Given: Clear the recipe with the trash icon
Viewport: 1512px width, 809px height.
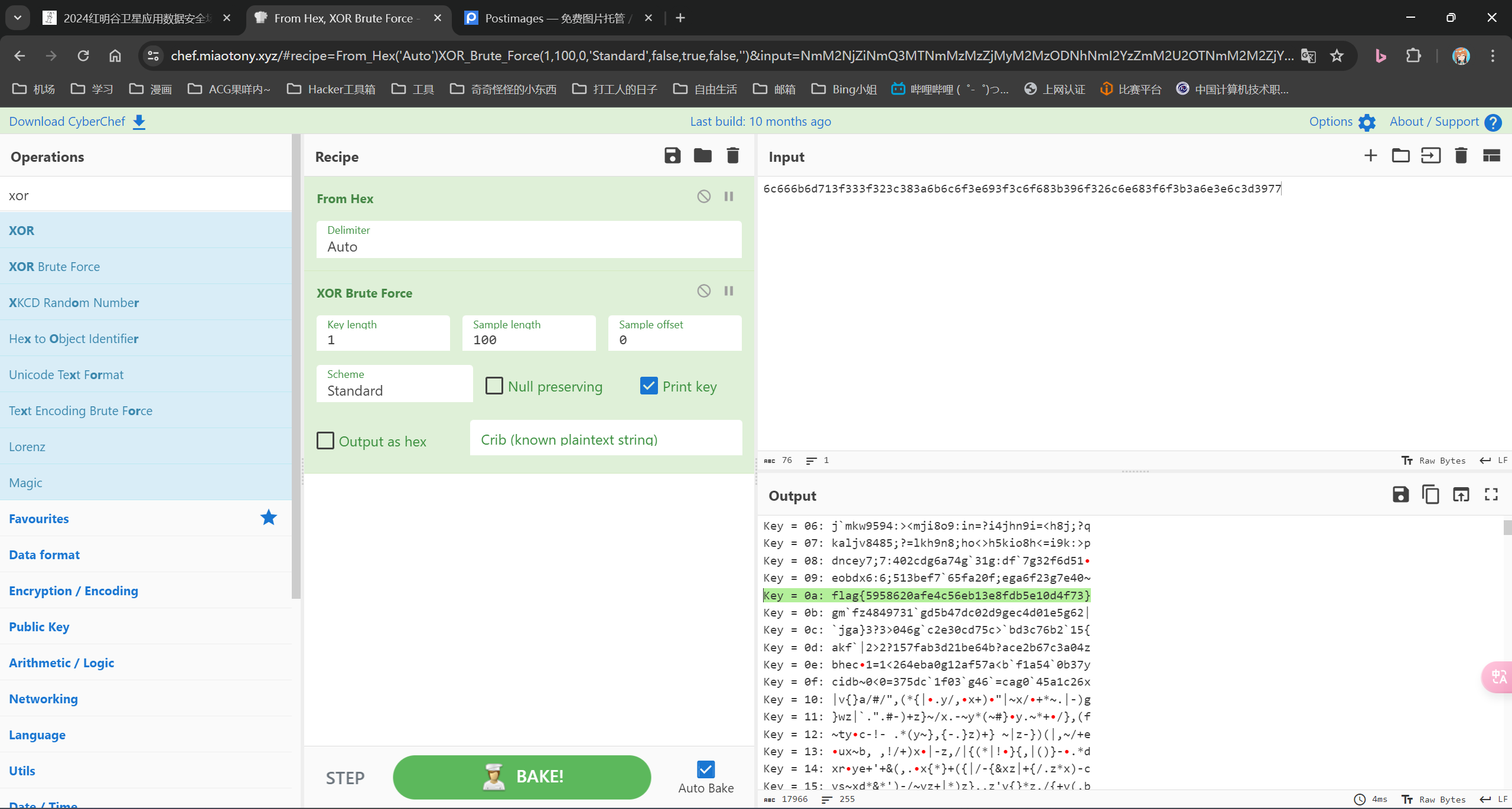Looking at the screenshot, I should pyautogui.click(x=732, y=156).
